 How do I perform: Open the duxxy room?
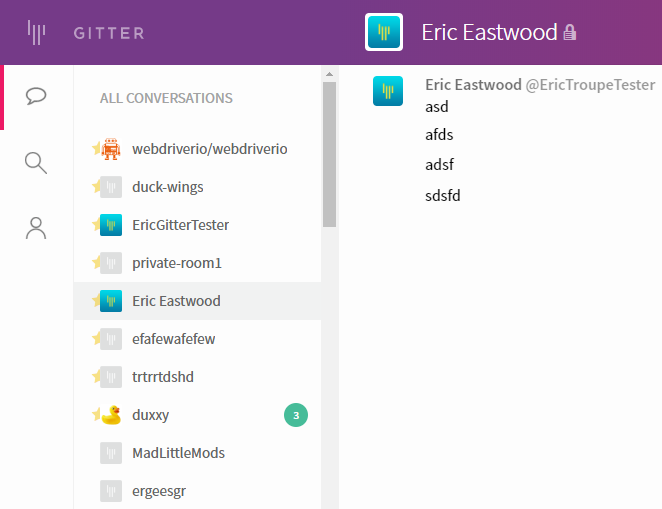click(197, 415)
